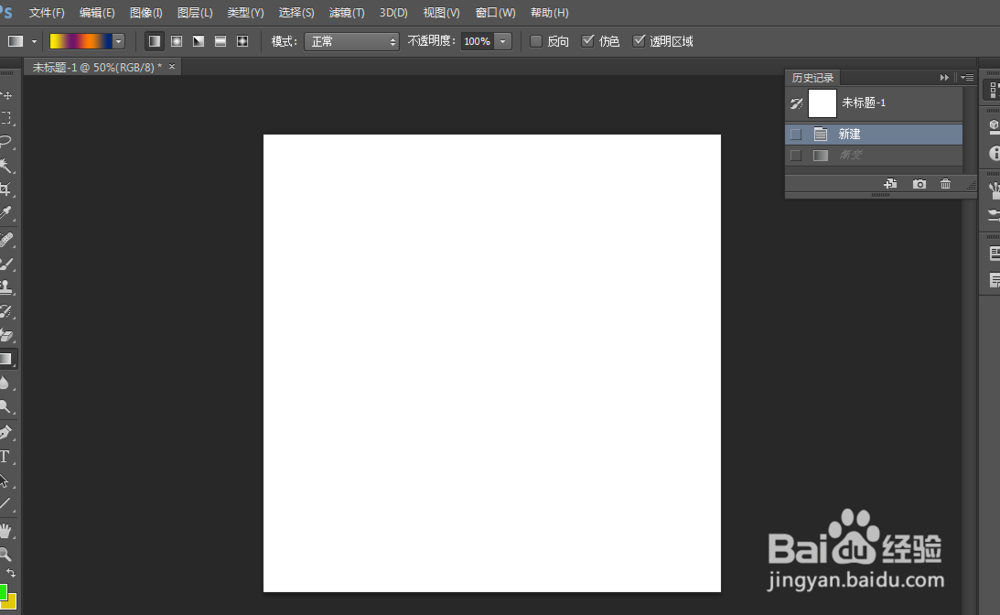
Task: Select the Blur tool
Action: [6, 383]
